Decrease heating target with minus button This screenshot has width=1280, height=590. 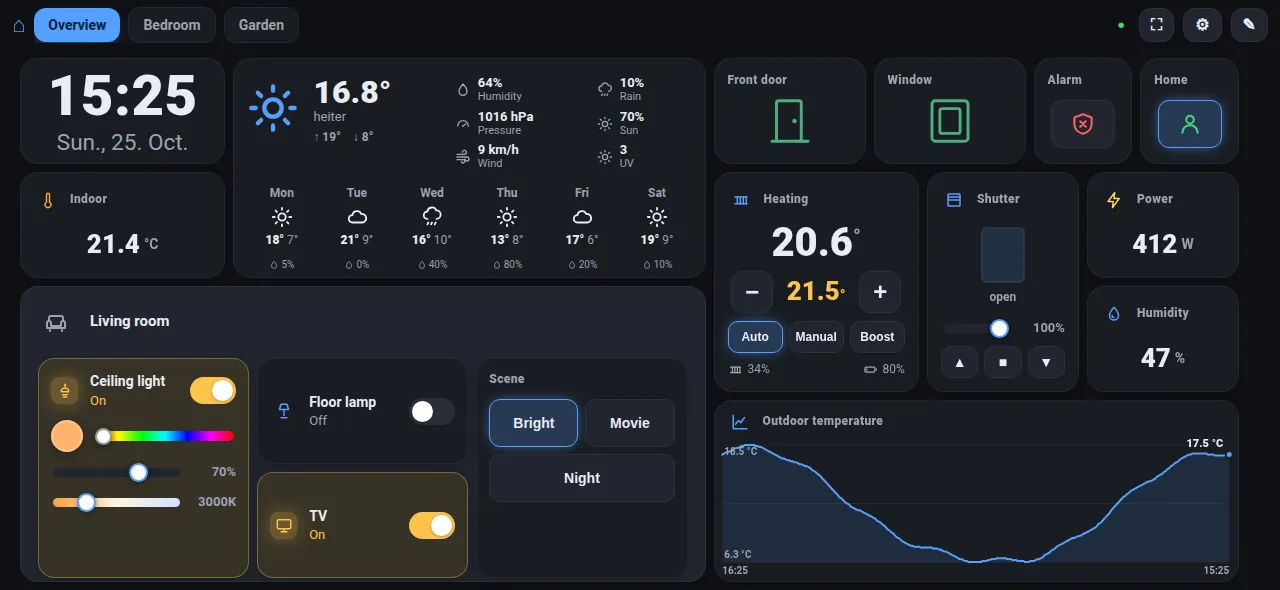pyautogui.click(x=752, y=292)
